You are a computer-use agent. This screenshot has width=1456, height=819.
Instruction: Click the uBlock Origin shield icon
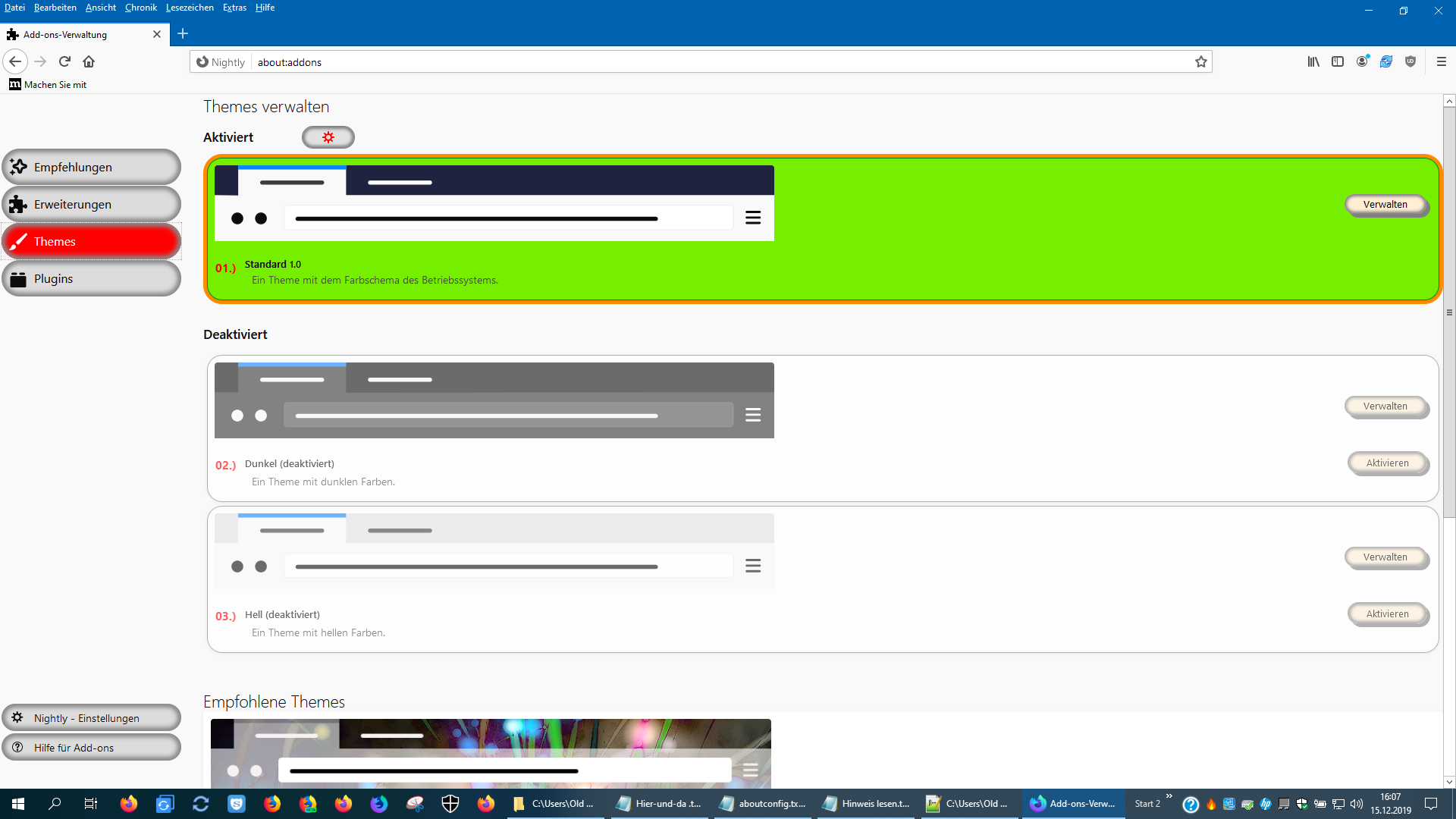coord(1410,61)
